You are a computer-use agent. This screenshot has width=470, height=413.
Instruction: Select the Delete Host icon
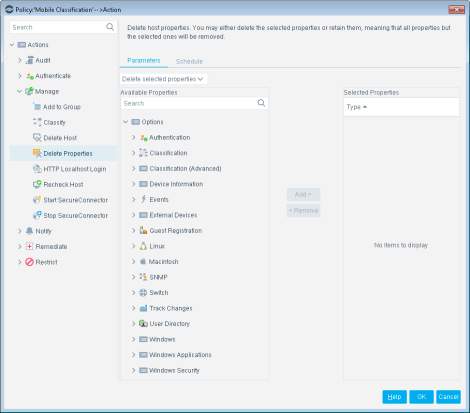(37, 138)
